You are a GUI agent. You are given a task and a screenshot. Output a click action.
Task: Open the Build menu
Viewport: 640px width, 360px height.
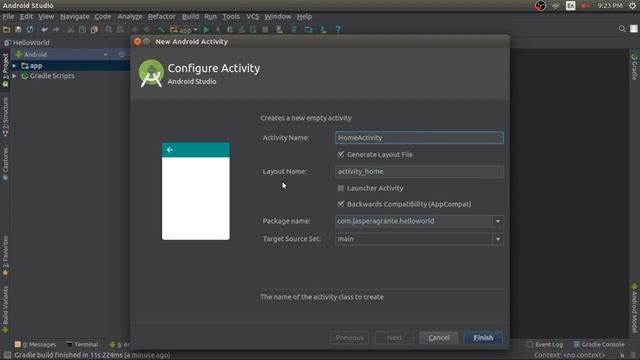point(190,17)
